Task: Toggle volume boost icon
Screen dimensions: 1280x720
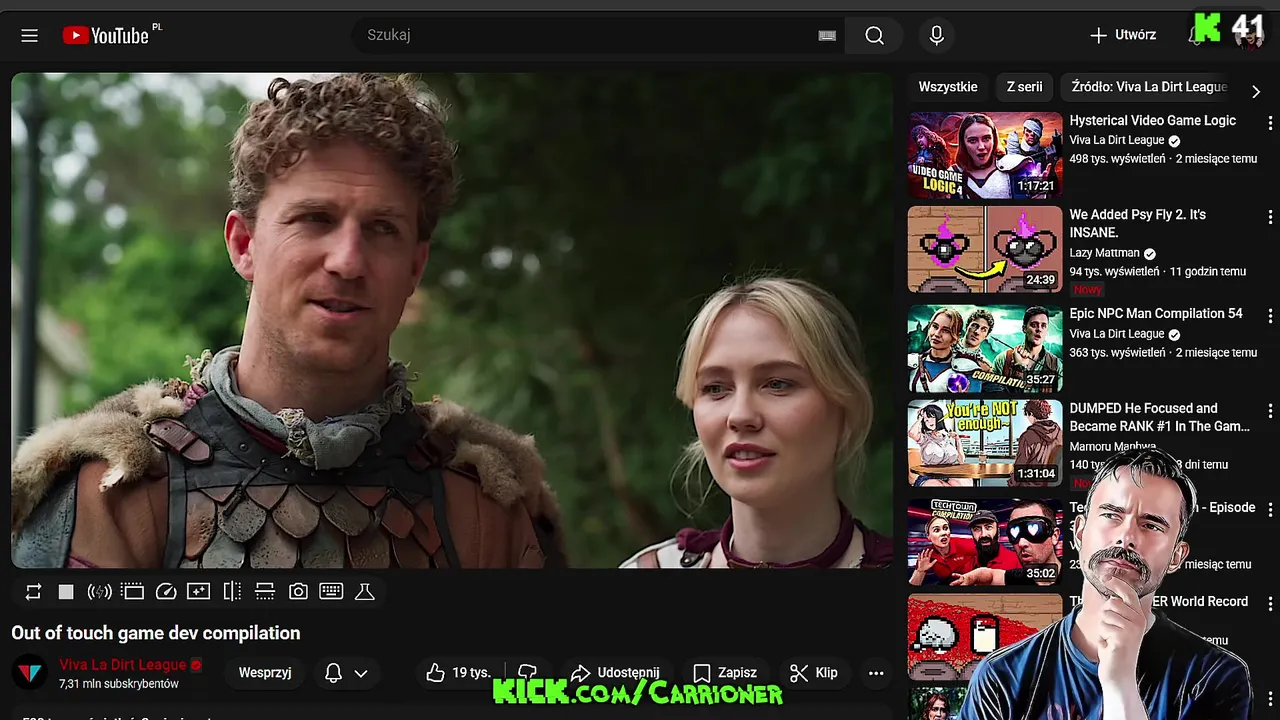Action: coord(99,592)
